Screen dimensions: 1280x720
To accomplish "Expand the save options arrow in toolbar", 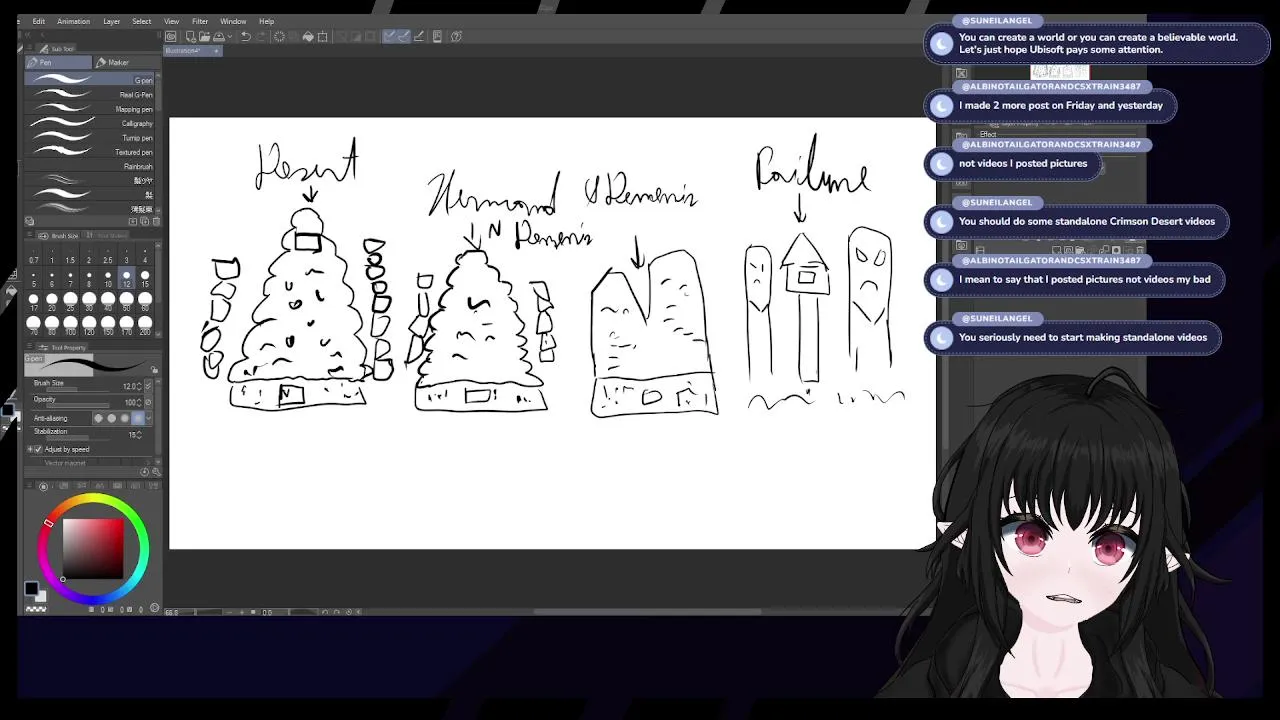I will [230, 37].
